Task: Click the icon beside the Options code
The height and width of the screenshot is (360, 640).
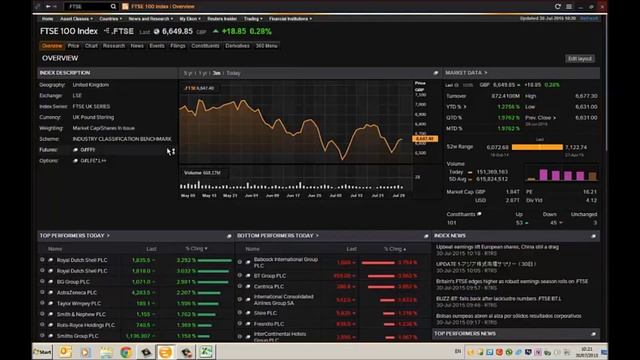Action: (75, 161)
